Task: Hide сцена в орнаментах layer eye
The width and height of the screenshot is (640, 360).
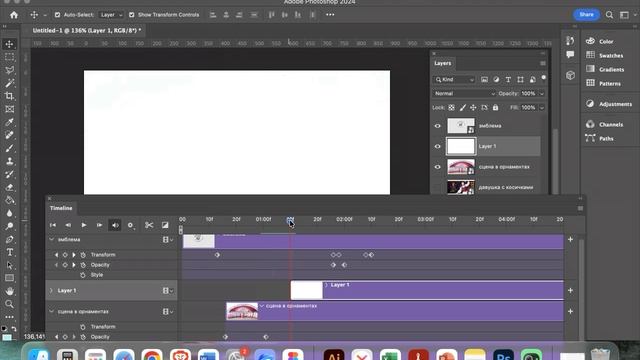Action: [438, 167]
